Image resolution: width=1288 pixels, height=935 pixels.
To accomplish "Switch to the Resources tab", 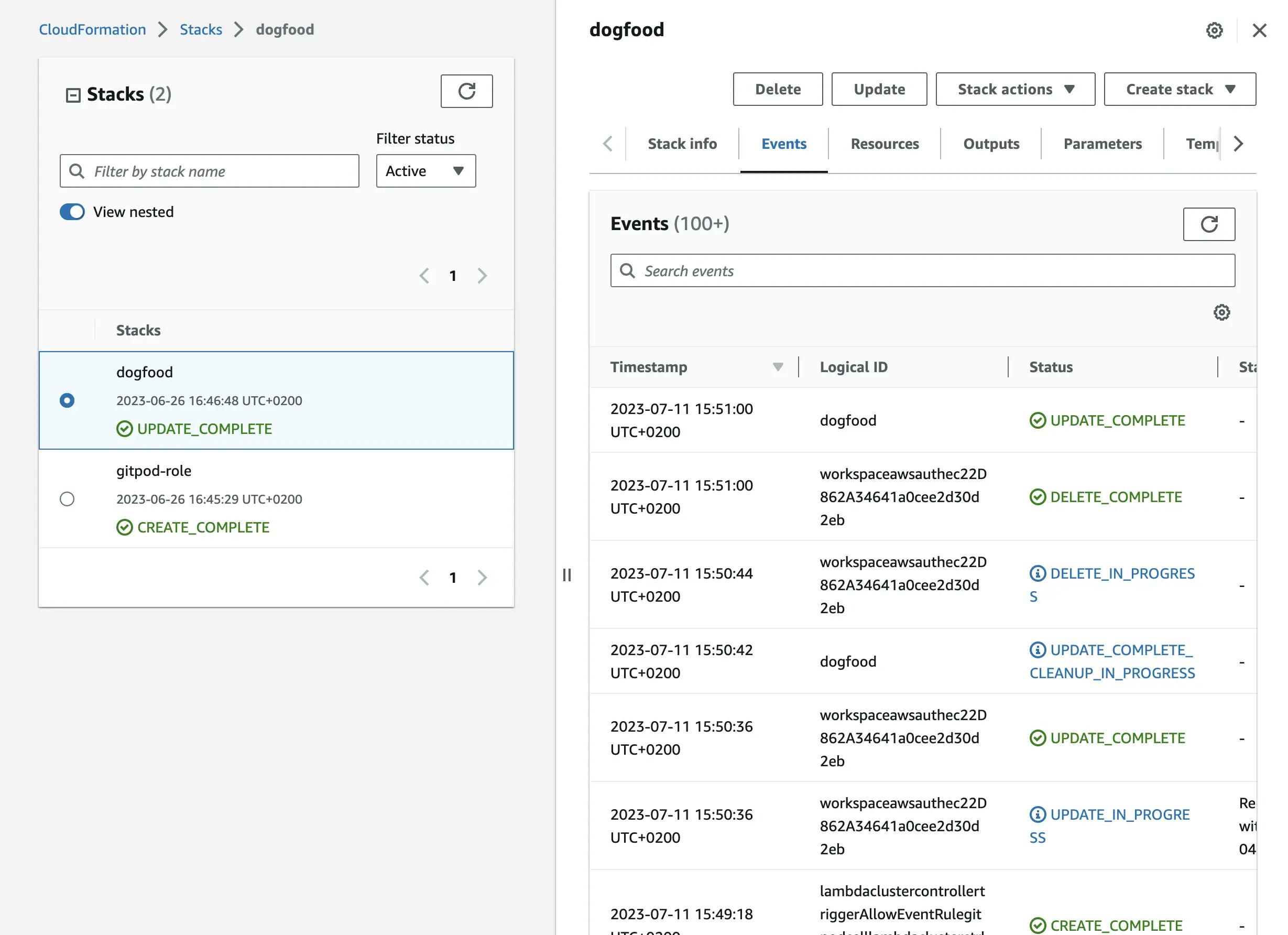I will coord(884,144).
